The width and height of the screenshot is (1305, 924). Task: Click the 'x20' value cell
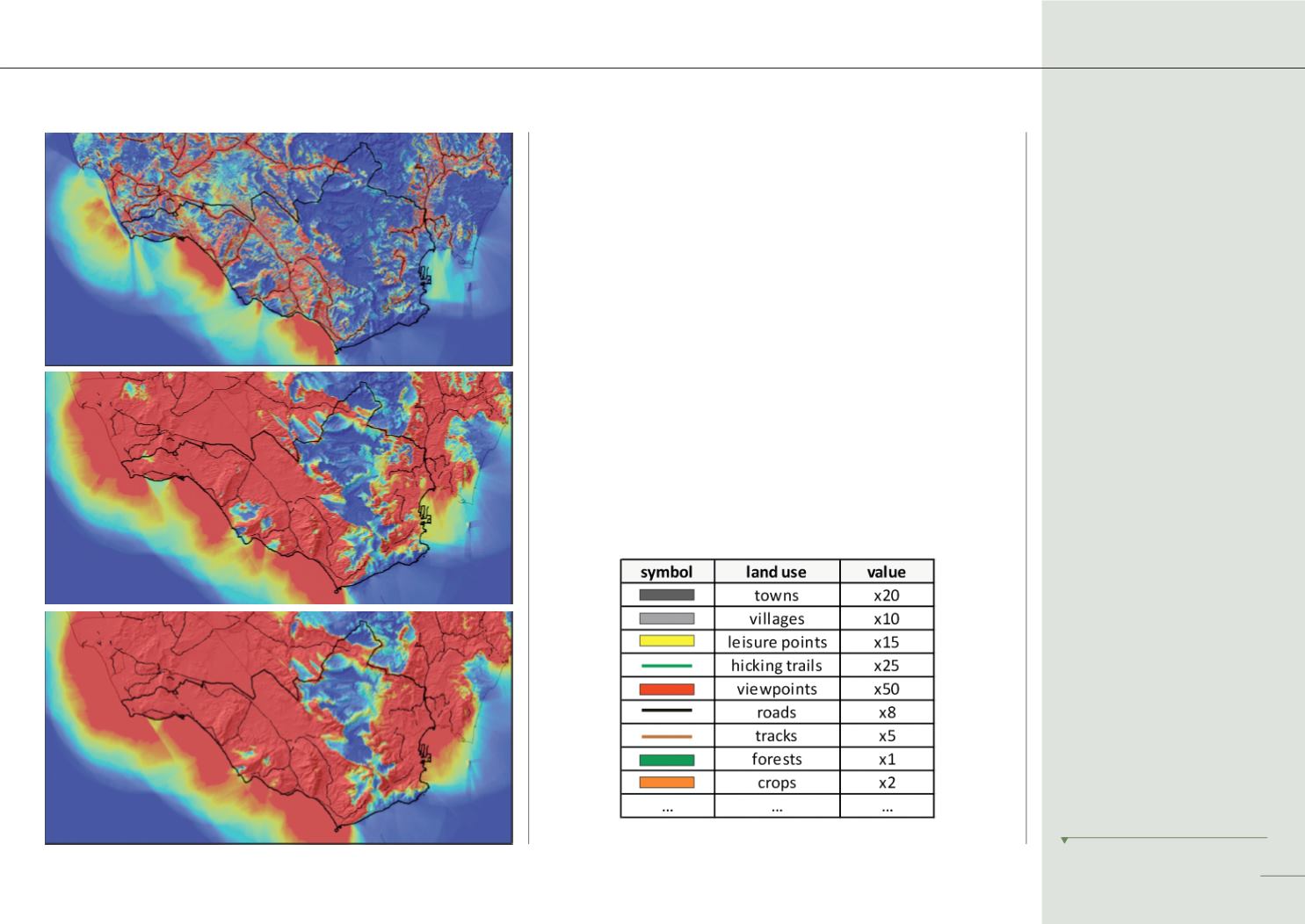(x=887, y=596)
